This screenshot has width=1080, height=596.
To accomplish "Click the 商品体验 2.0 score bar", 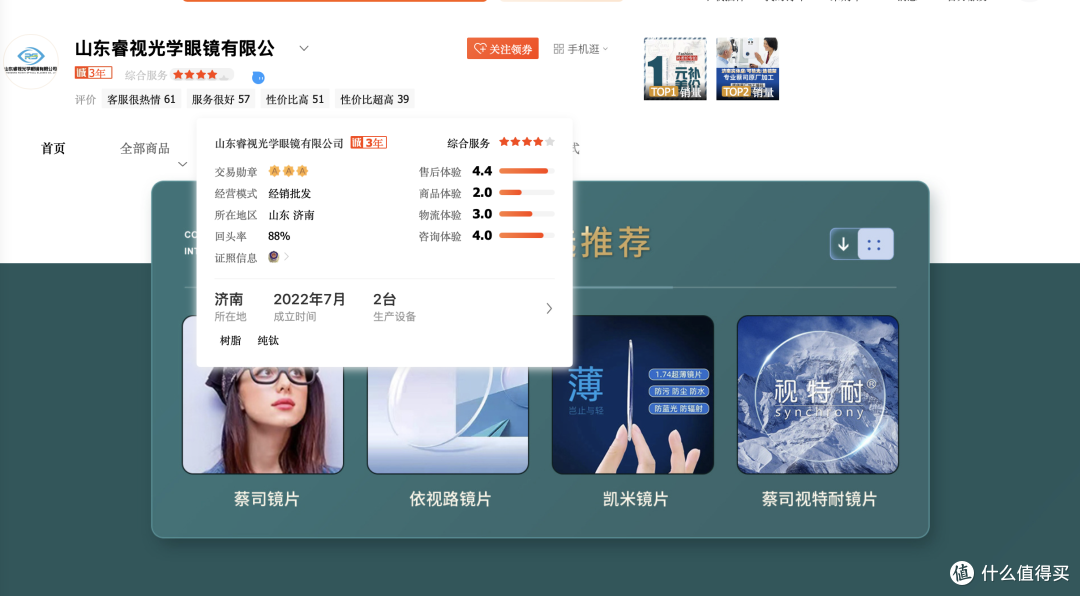I will [x=526, y=192].
